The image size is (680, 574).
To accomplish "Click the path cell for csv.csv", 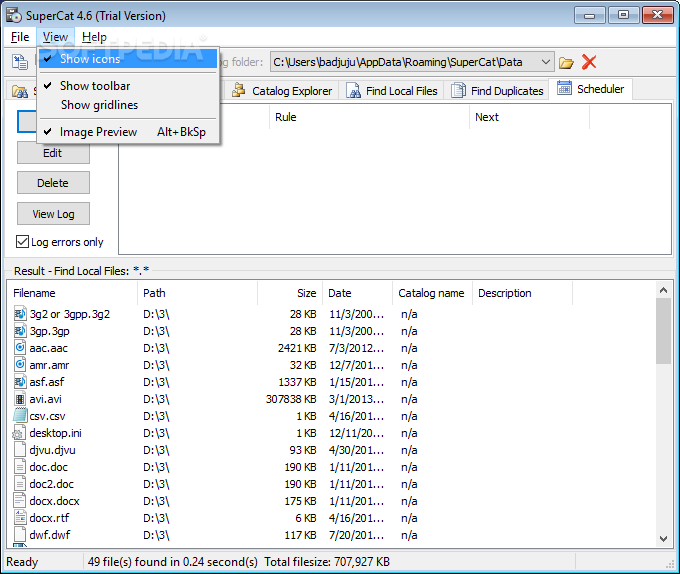I will coord(156,416).
